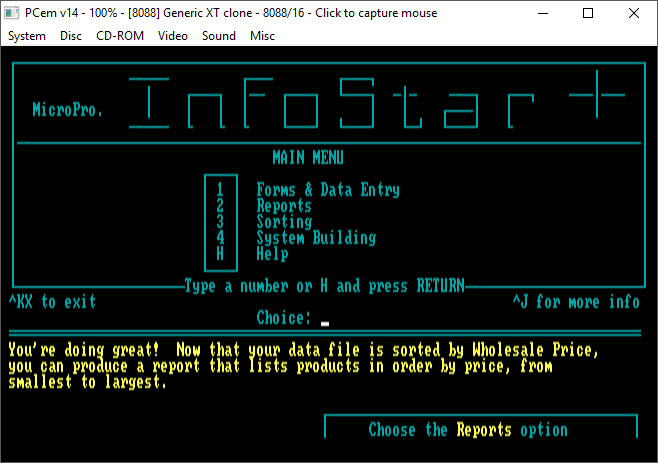The height and width of the screenshot is (463, 658).
Task: Click number 1 in the menu box
Action: [220, 190]
